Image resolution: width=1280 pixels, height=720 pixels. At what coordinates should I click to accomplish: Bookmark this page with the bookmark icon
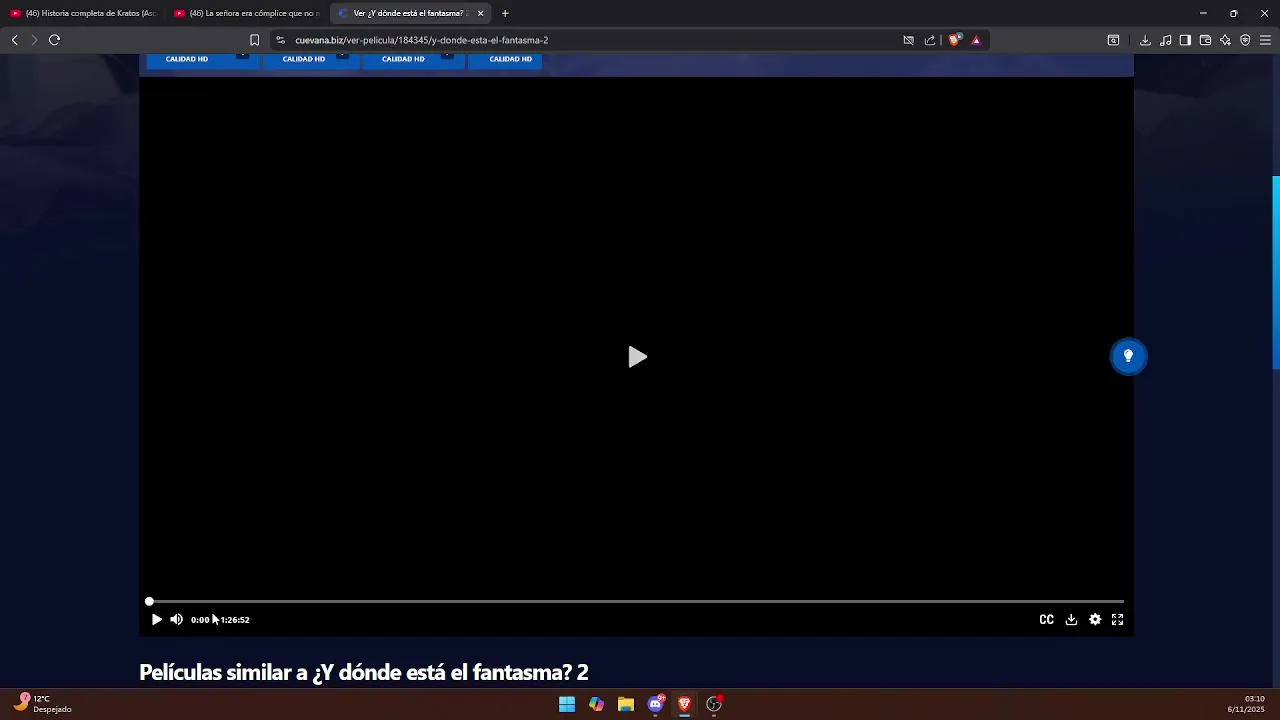click(254, 40)
